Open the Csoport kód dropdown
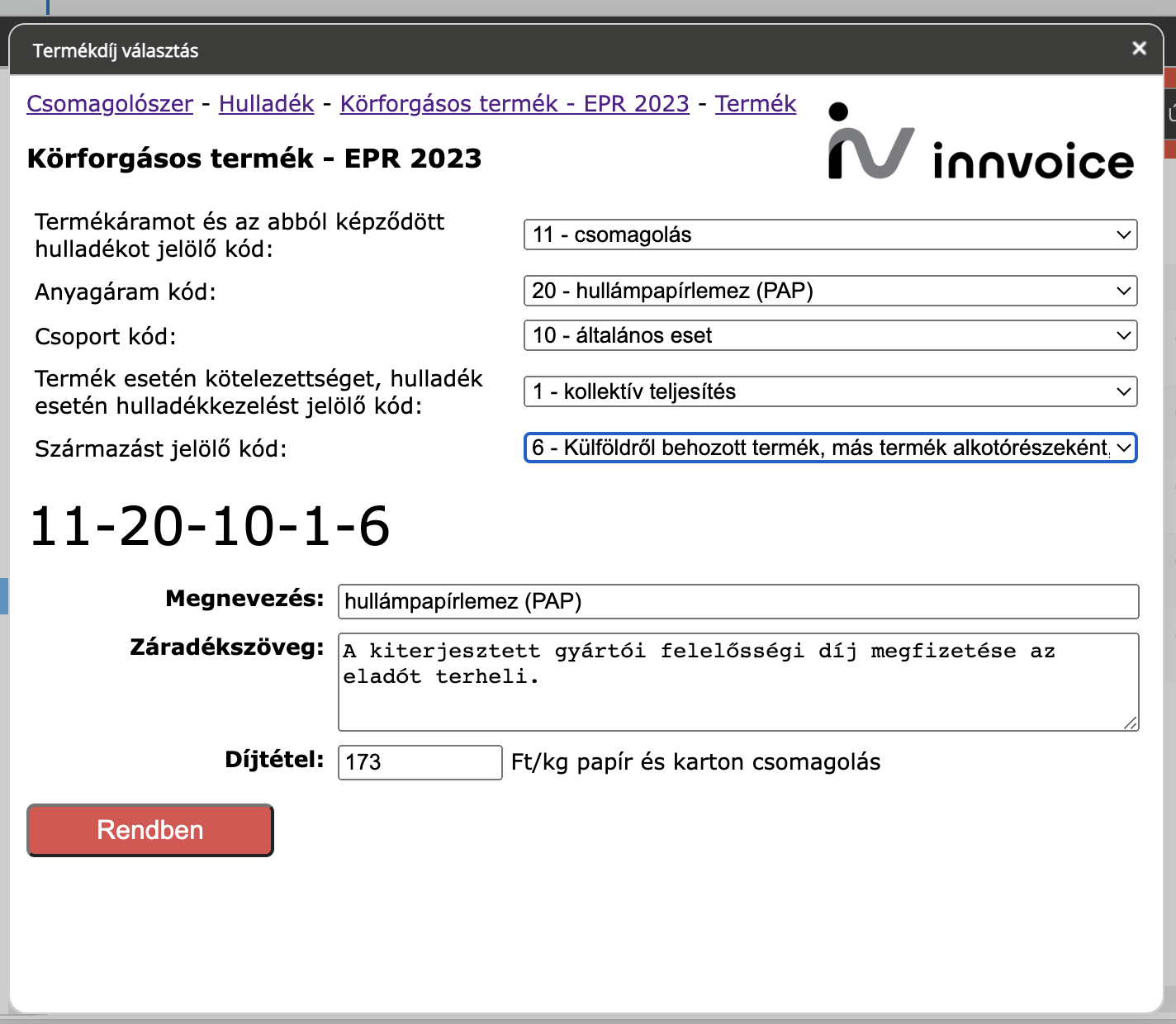The image size is (1176, 1024). pos(831,335)
